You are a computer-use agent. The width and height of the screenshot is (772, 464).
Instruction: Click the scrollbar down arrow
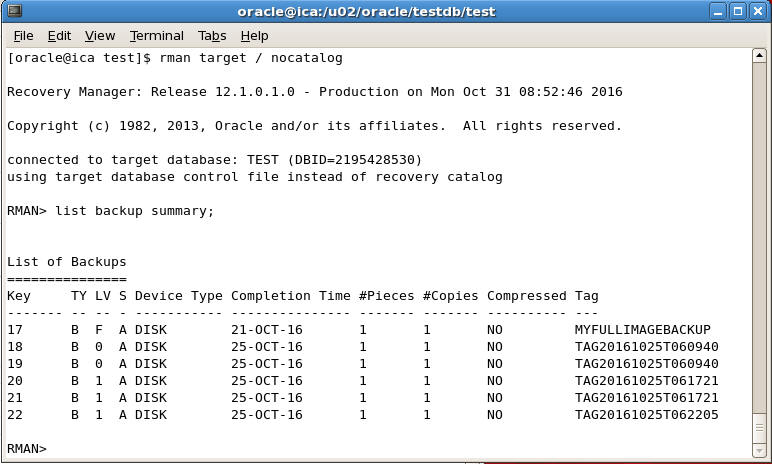pyautogui.click(x=761, y=449)
